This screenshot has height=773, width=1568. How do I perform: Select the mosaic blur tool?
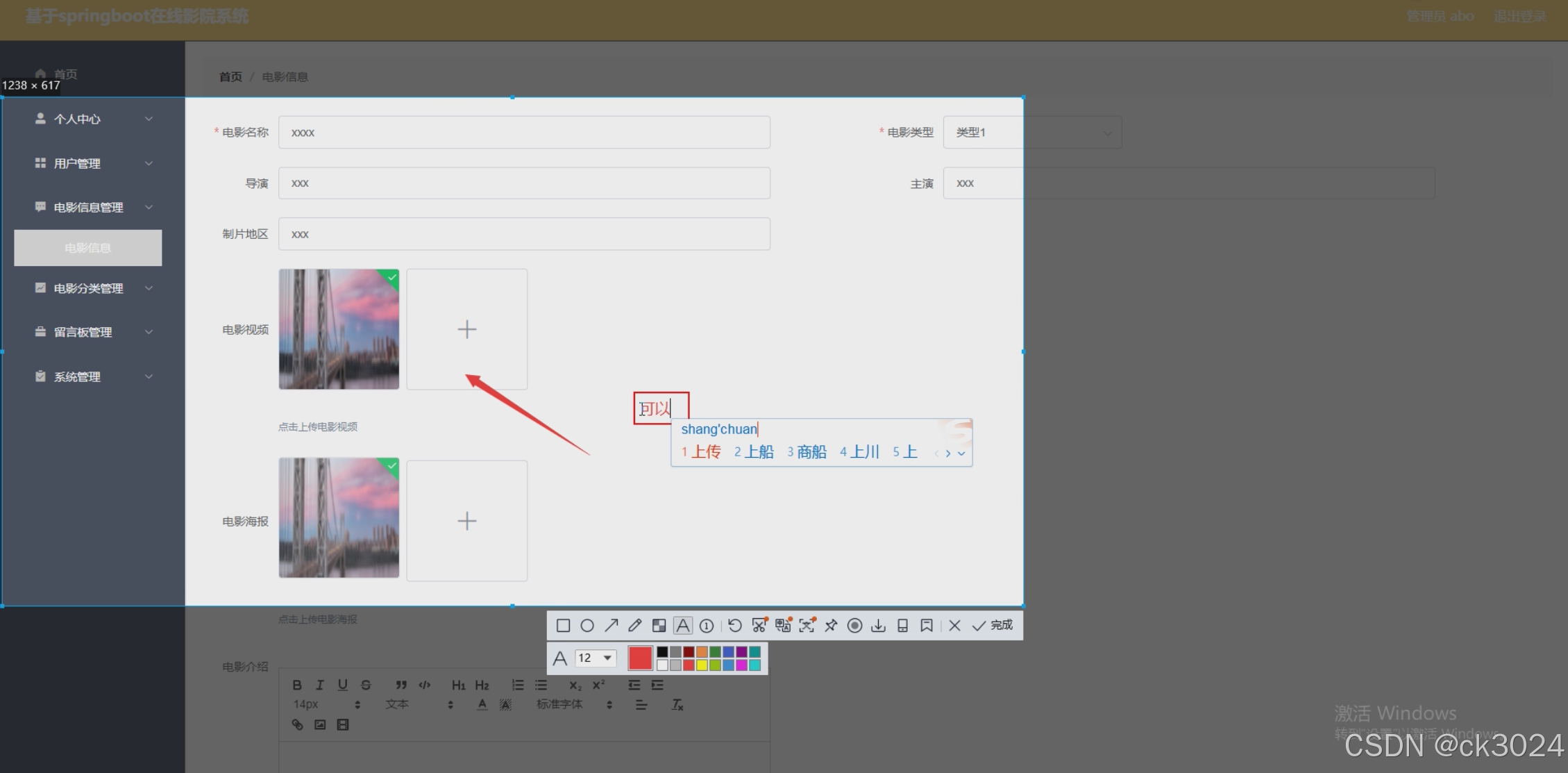pyautogui.click(x=659, y=626)
